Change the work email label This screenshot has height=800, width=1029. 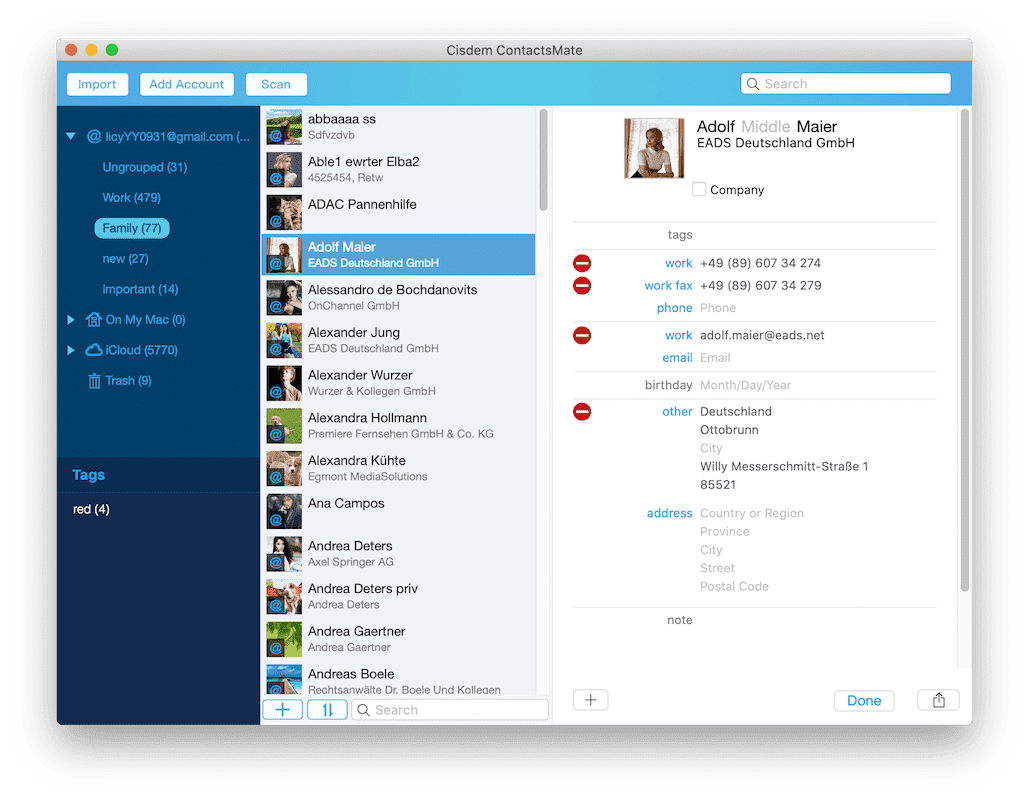coord(679,335)
